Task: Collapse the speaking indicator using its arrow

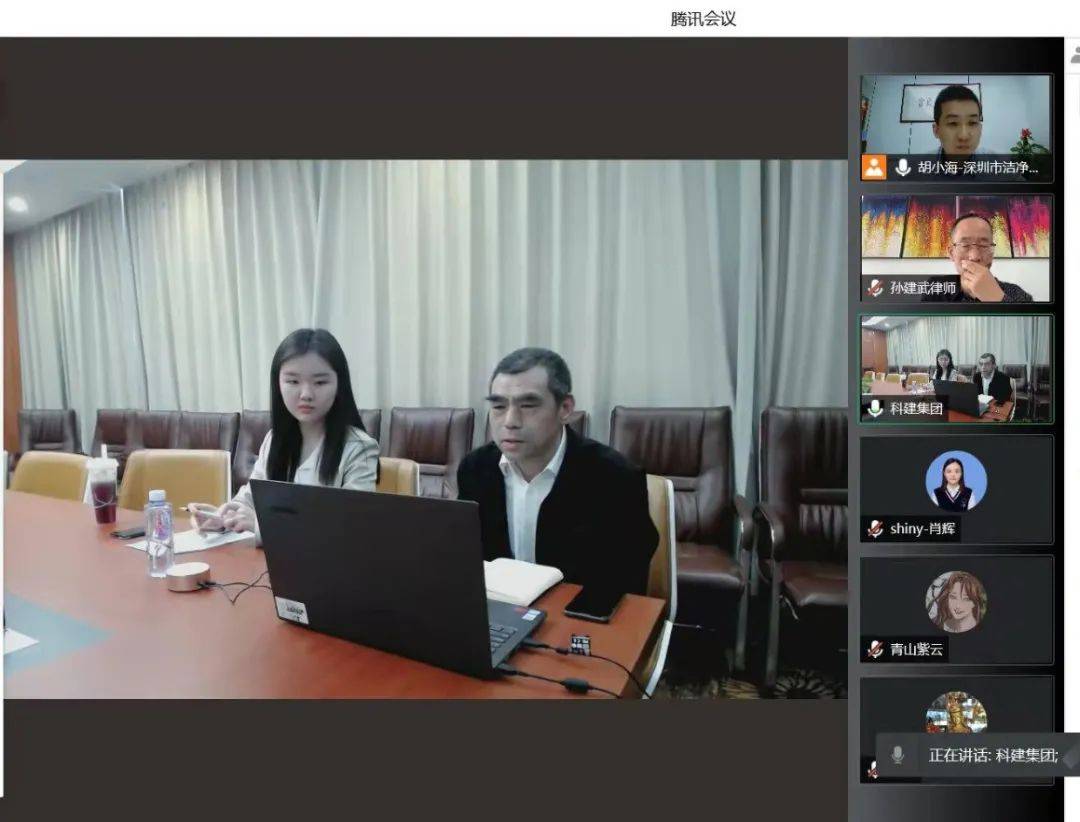Action: pyautogui.click(x=1069, y=755)
